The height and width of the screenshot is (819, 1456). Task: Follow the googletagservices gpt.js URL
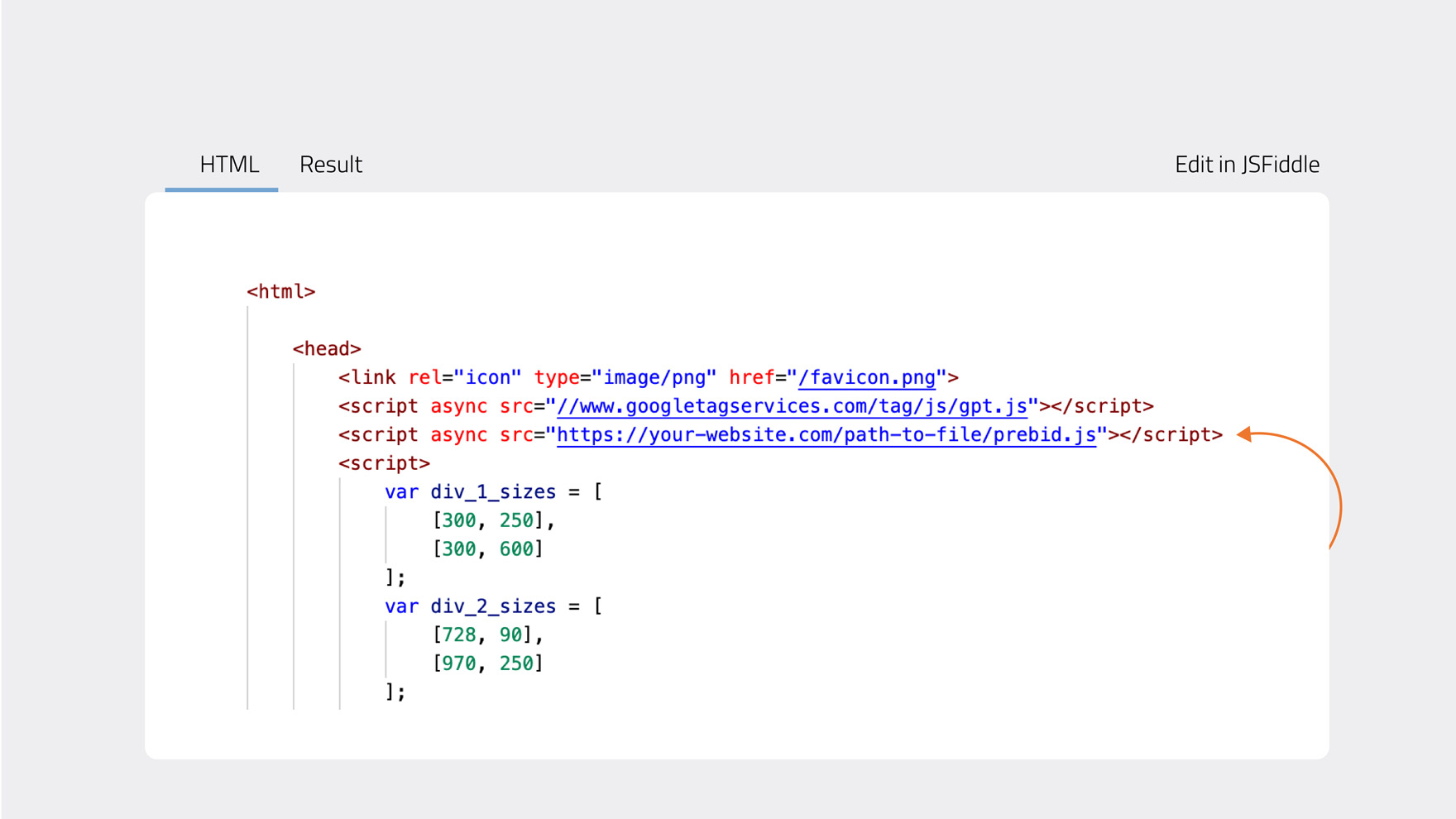pyautogui.click(x=792, y=406)
